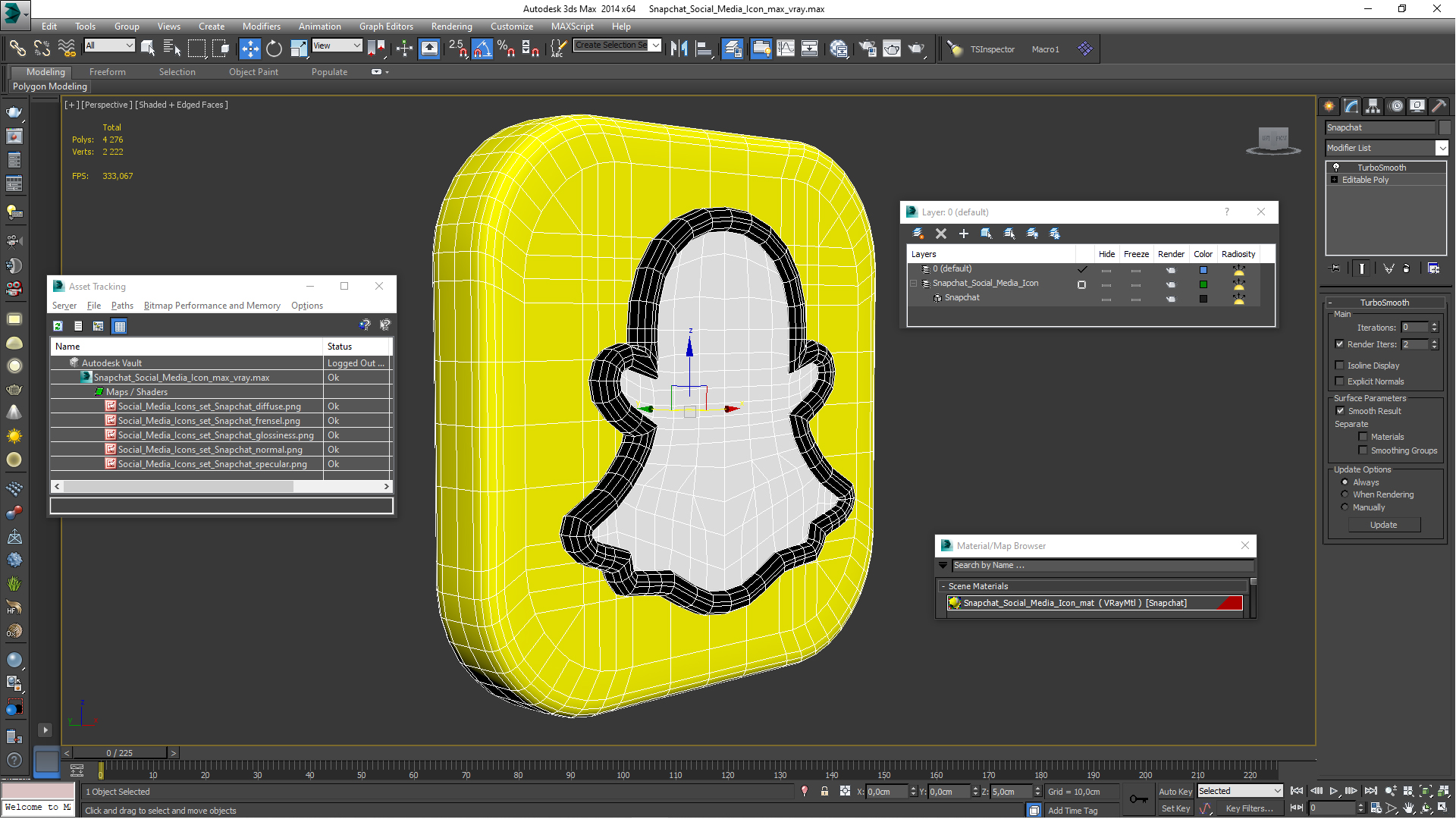Screen dimensions: 1456x819
Task: Click the Select and Link tool
Action: (17, 49)
